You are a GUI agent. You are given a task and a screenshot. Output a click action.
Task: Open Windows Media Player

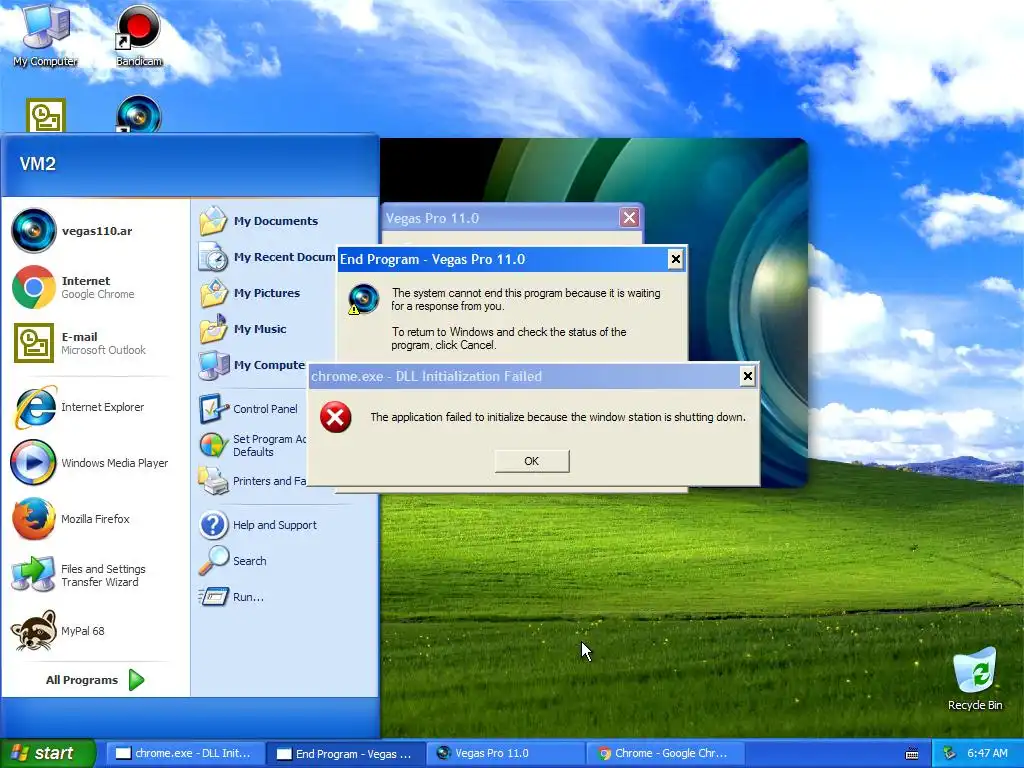[95, 462]
